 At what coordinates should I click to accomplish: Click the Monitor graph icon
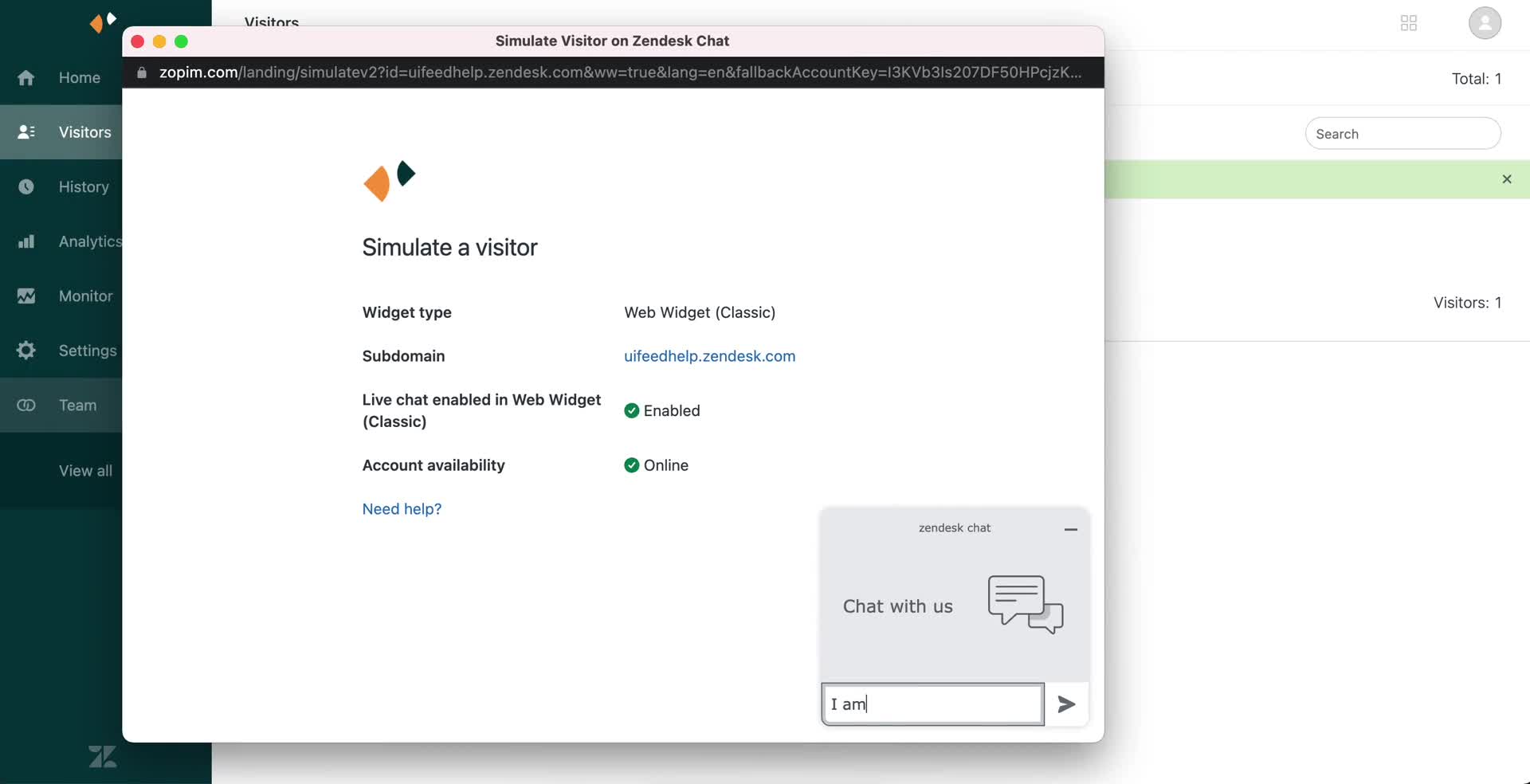click(26, 296)
